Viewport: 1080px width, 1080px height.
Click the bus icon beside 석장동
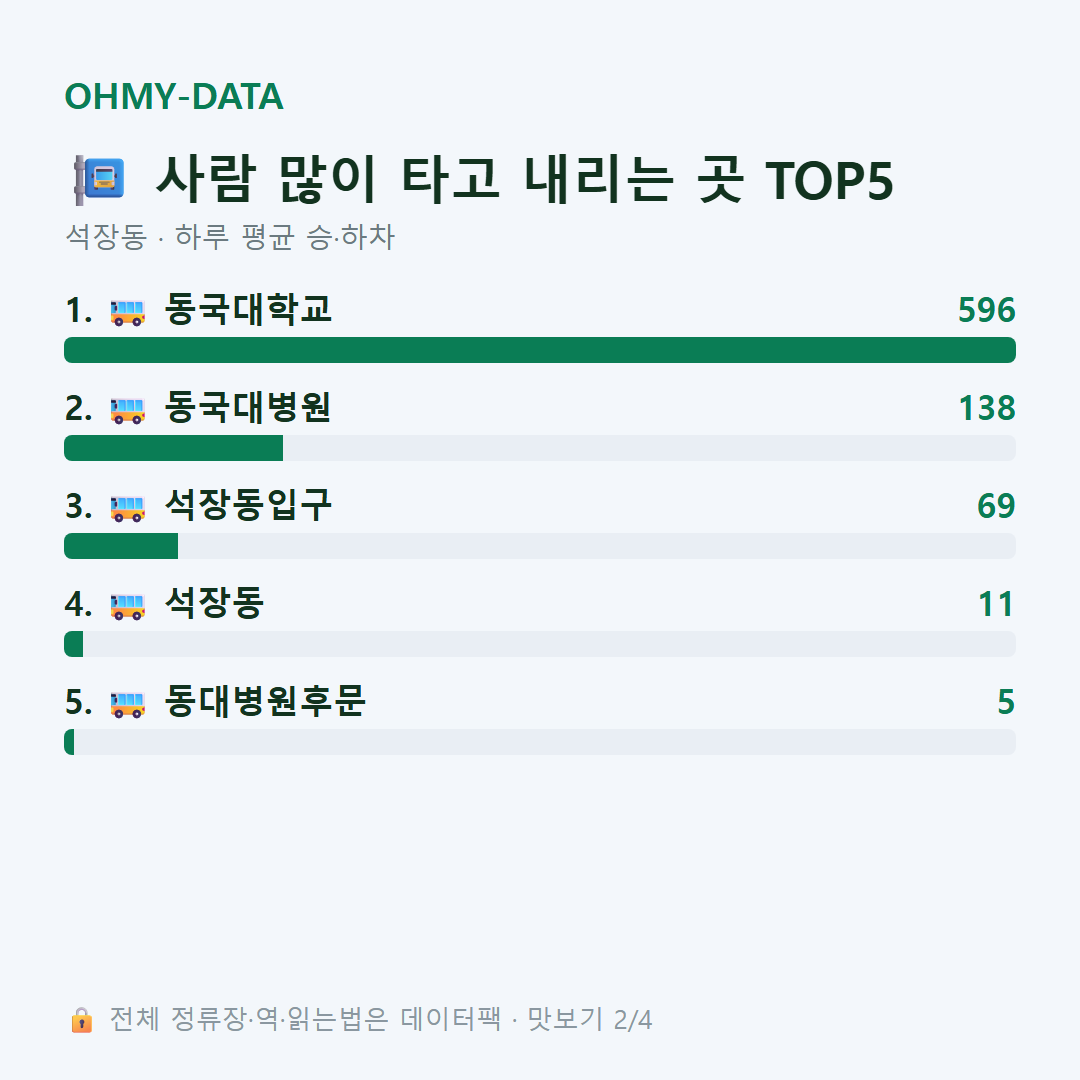coord(127,606)
